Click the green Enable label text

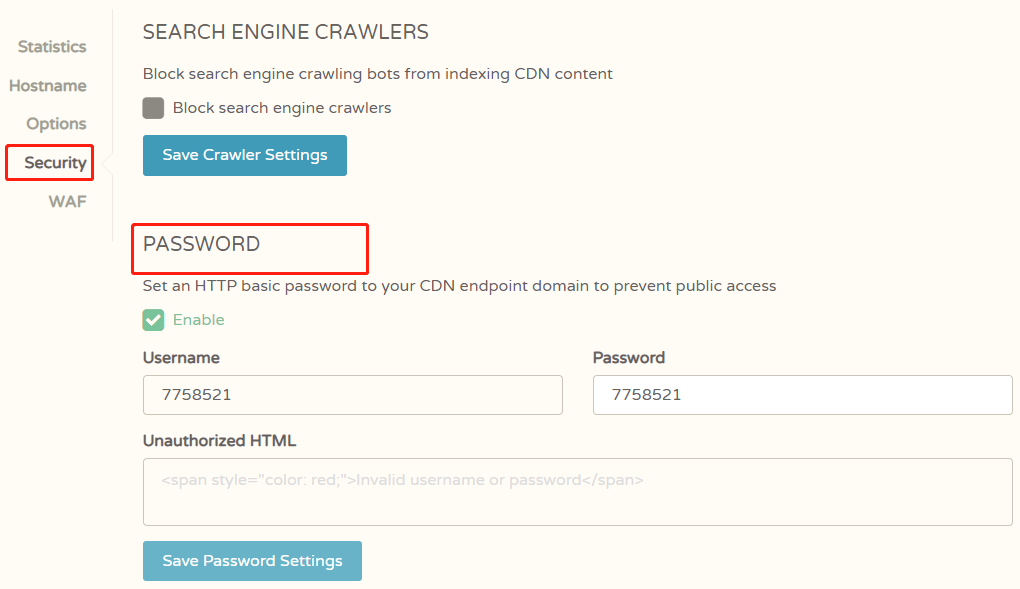[x=198, y=320]
